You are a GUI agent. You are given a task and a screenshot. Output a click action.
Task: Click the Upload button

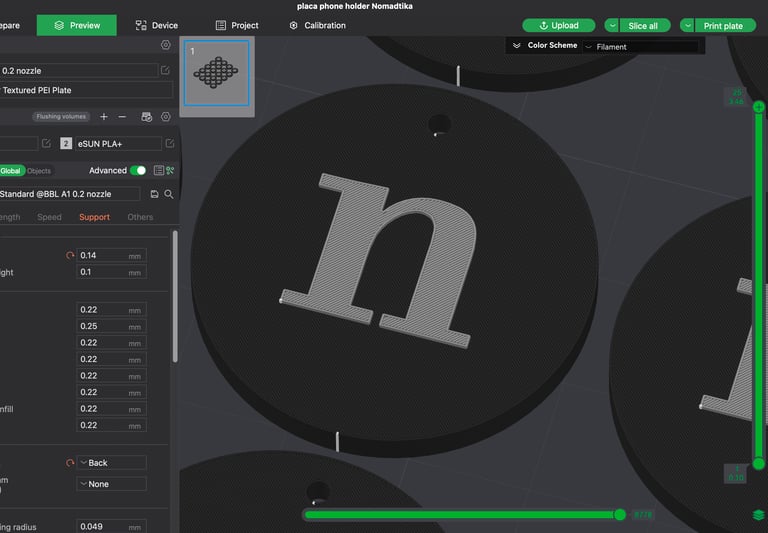[x=558, y=25]
